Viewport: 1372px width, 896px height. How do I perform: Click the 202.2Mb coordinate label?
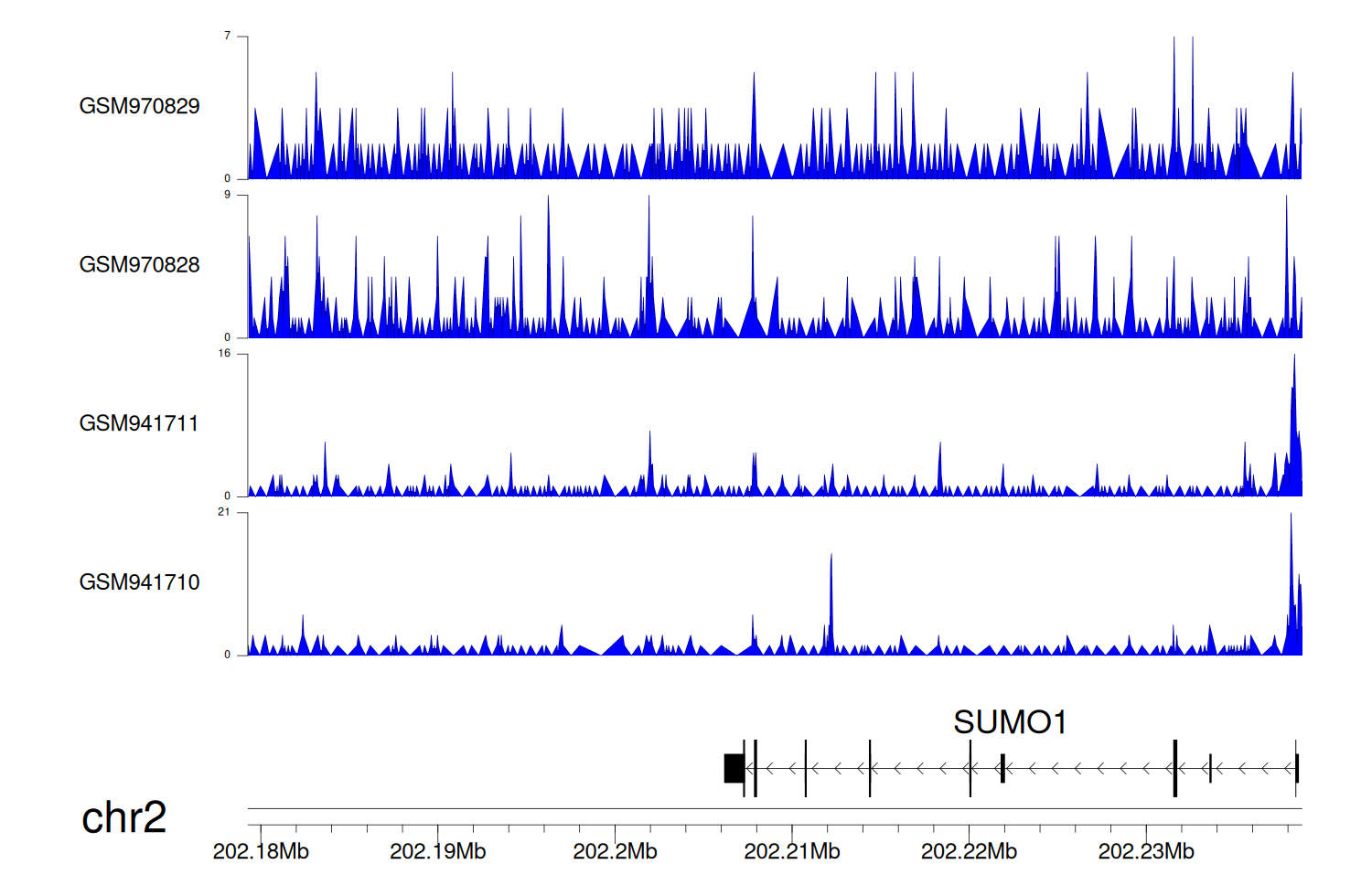(x=615, y=852)
